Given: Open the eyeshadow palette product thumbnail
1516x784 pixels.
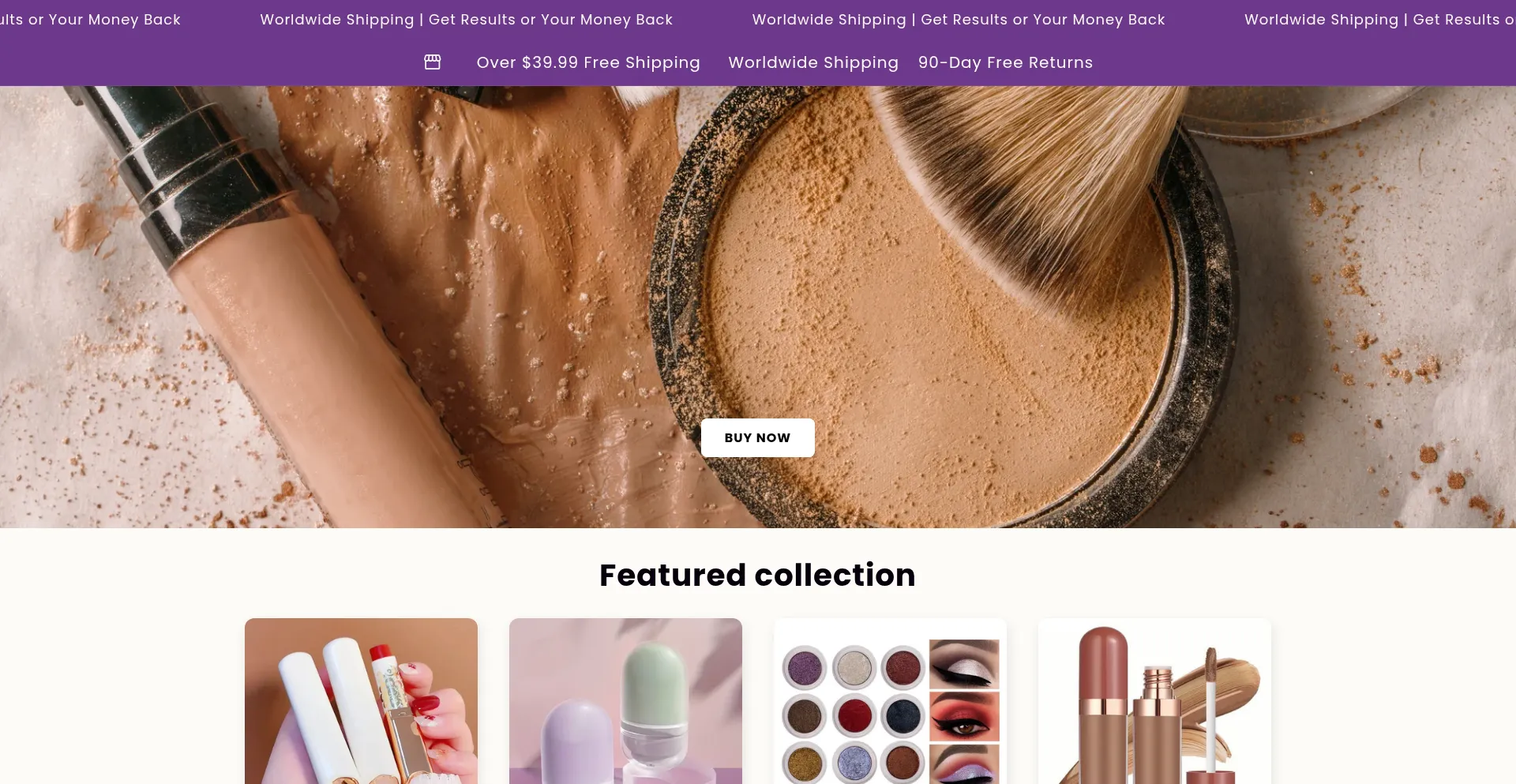Looking at the screenshot, I should click(890, 701).
